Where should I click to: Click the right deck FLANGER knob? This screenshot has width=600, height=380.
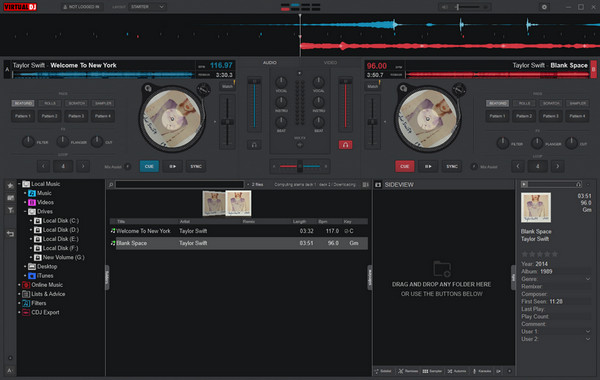point(537,144)
